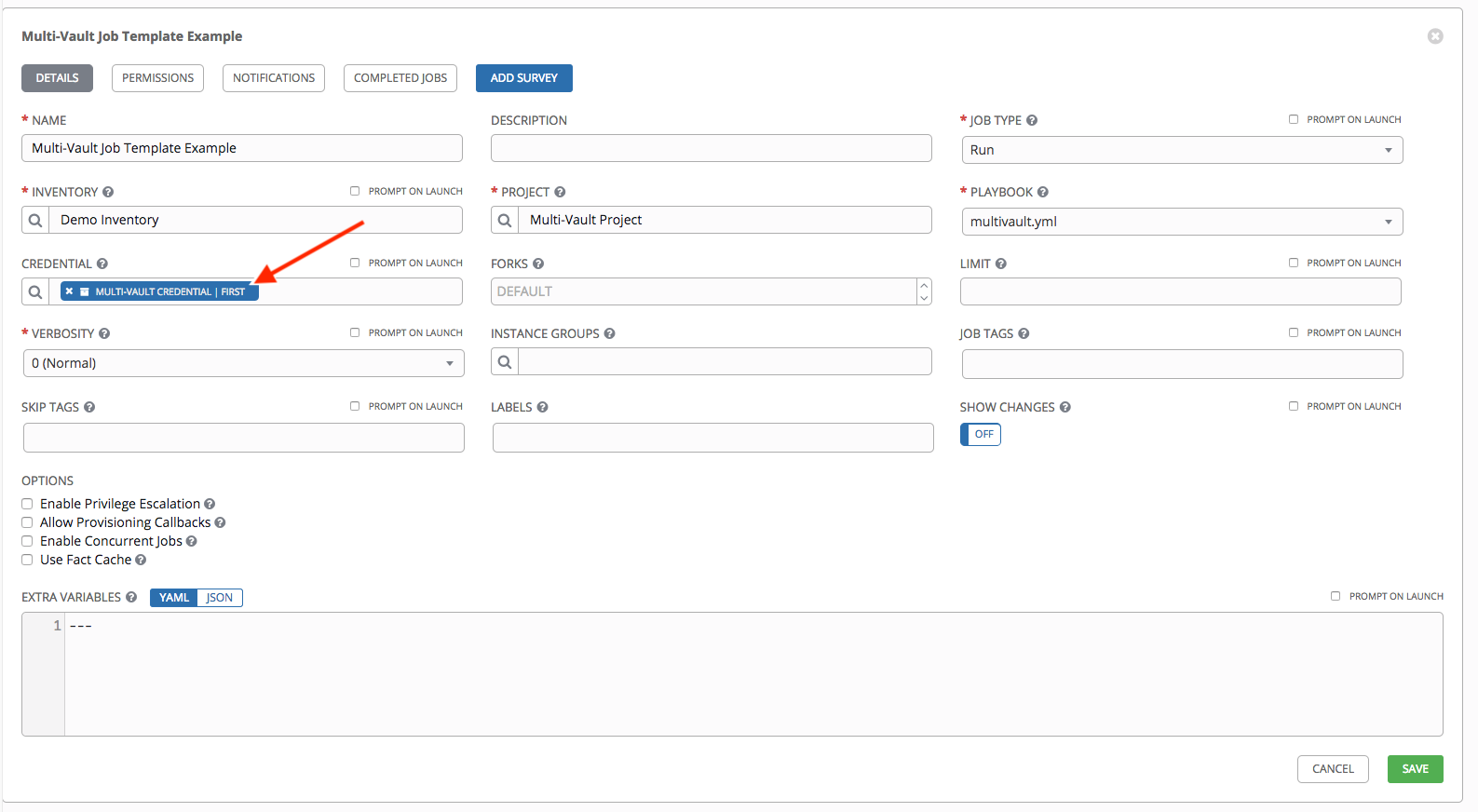1478x812 pixels.
Task: Enable Prompt on Launch for Verbosity
Action: 355,332
